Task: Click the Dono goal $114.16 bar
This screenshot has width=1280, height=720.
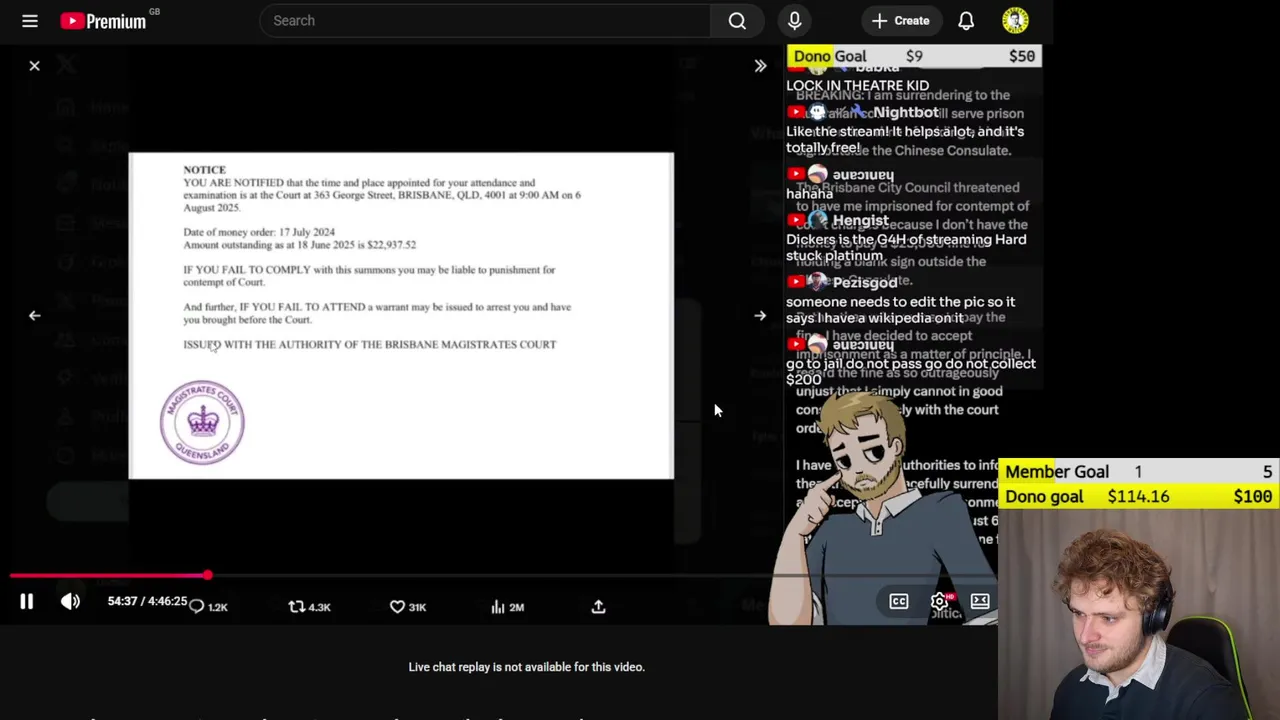Action: (x=1139, y=496)
